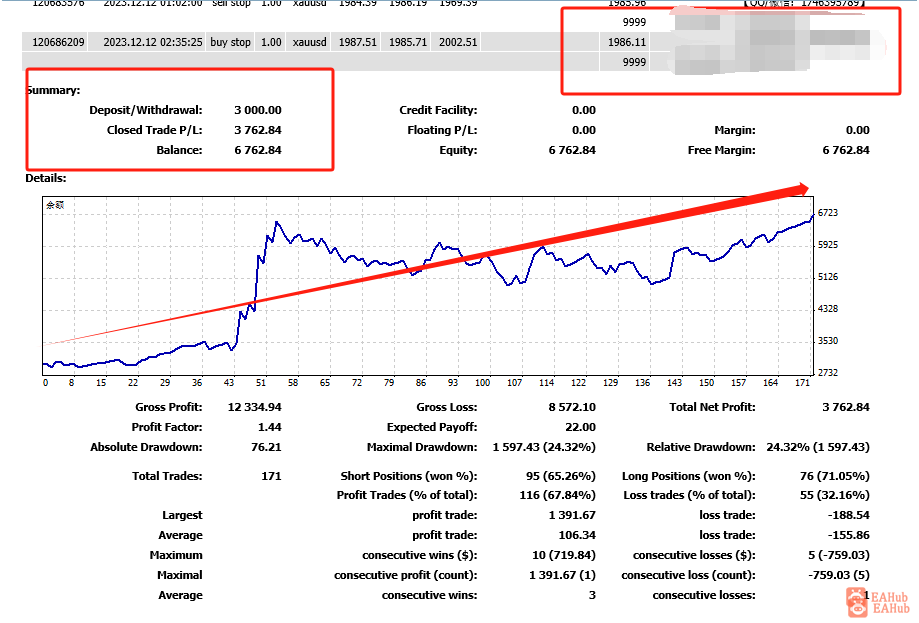Click the Short Positions value 95 (65.26%)
919x623 pixels.
point(560,476)
